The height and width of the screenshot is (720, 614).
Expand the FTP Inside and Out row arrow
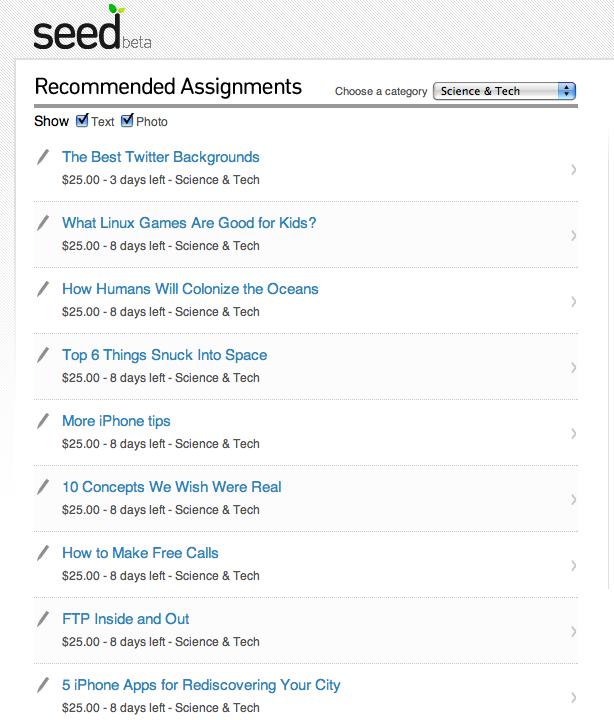click(573, 631)
